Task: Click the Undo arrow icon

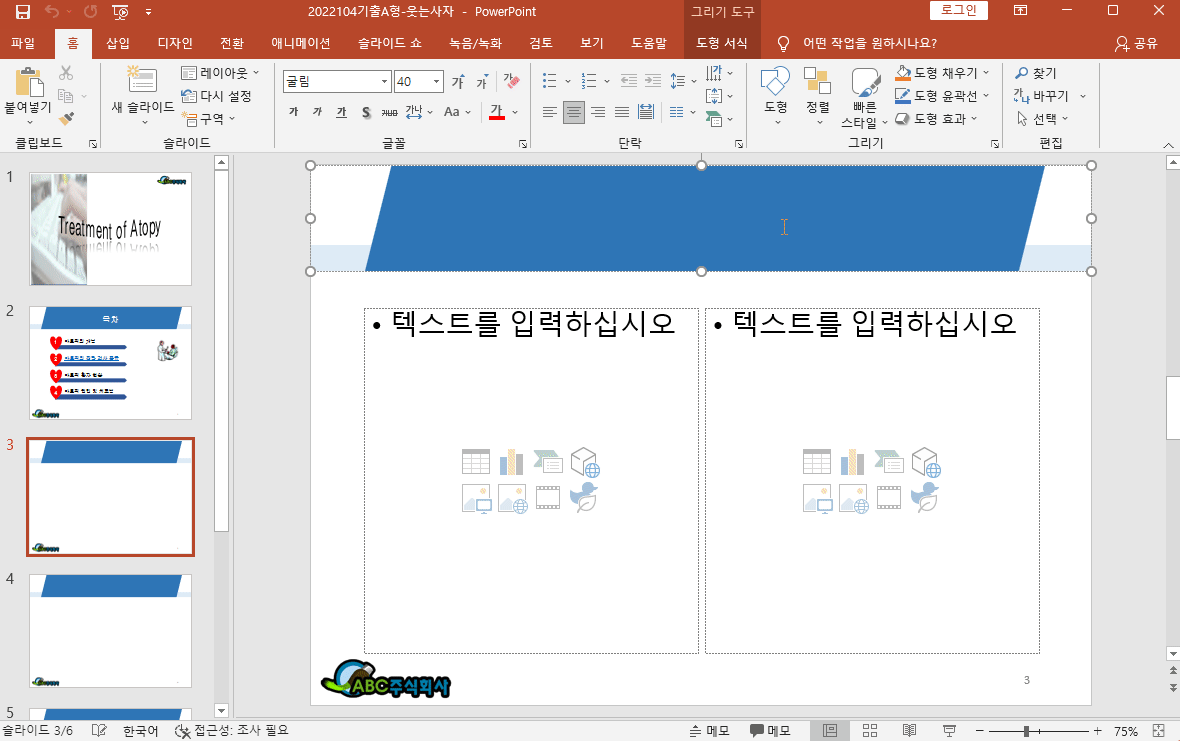Action: 52,11
